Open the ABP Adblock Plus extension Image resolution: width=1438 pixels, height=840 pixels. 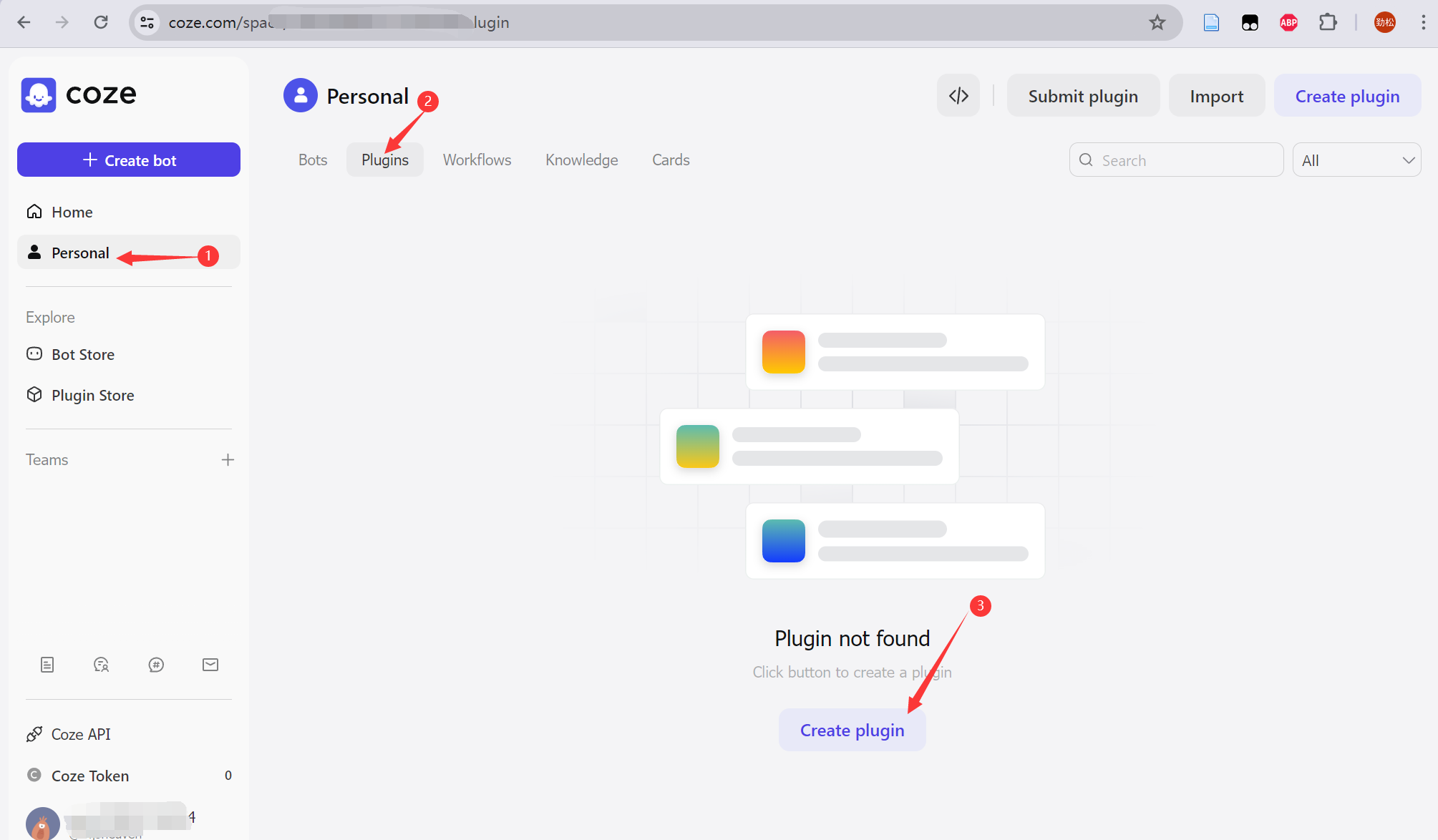pos(1288,23)
